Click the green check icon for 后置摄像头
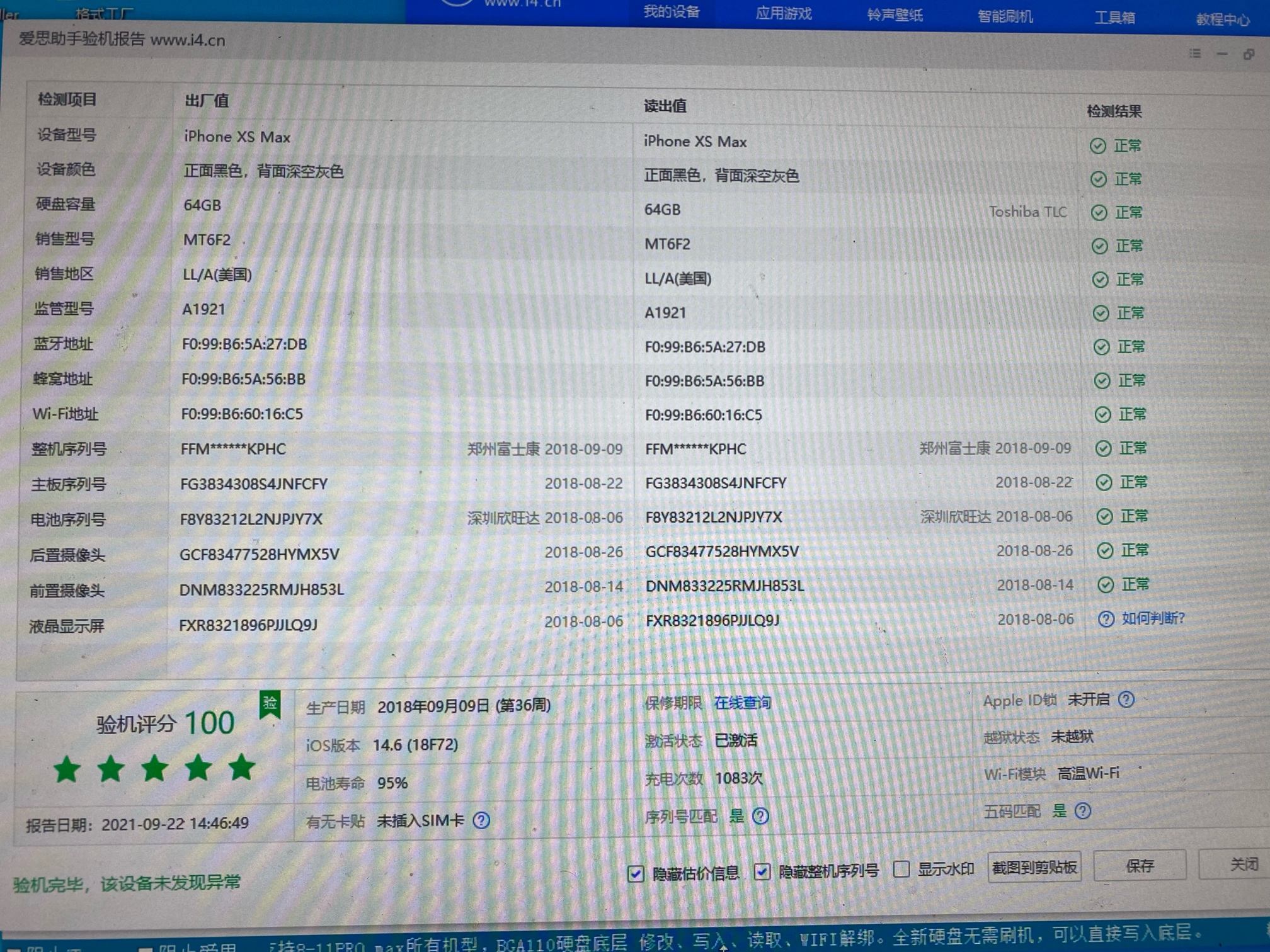Image resolution: width=1270 pixels, height=952 pixels. click(1105, 550)
